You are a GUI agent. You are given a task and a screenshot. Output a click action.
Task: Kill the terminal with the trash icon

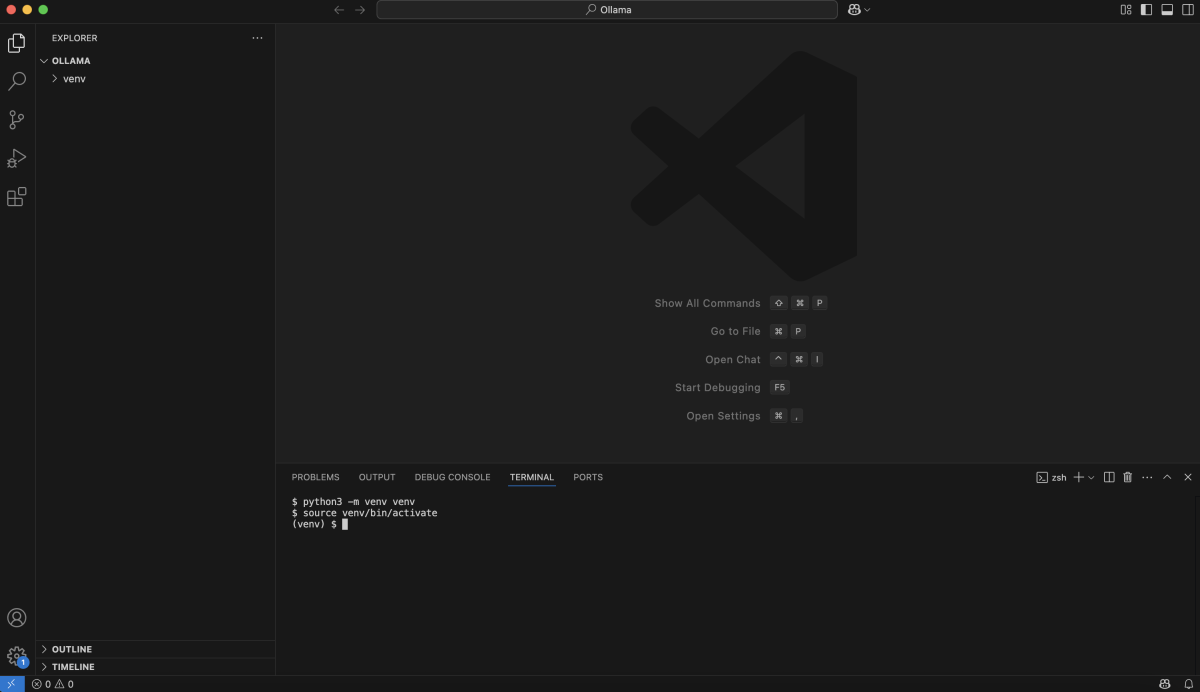1128,477
